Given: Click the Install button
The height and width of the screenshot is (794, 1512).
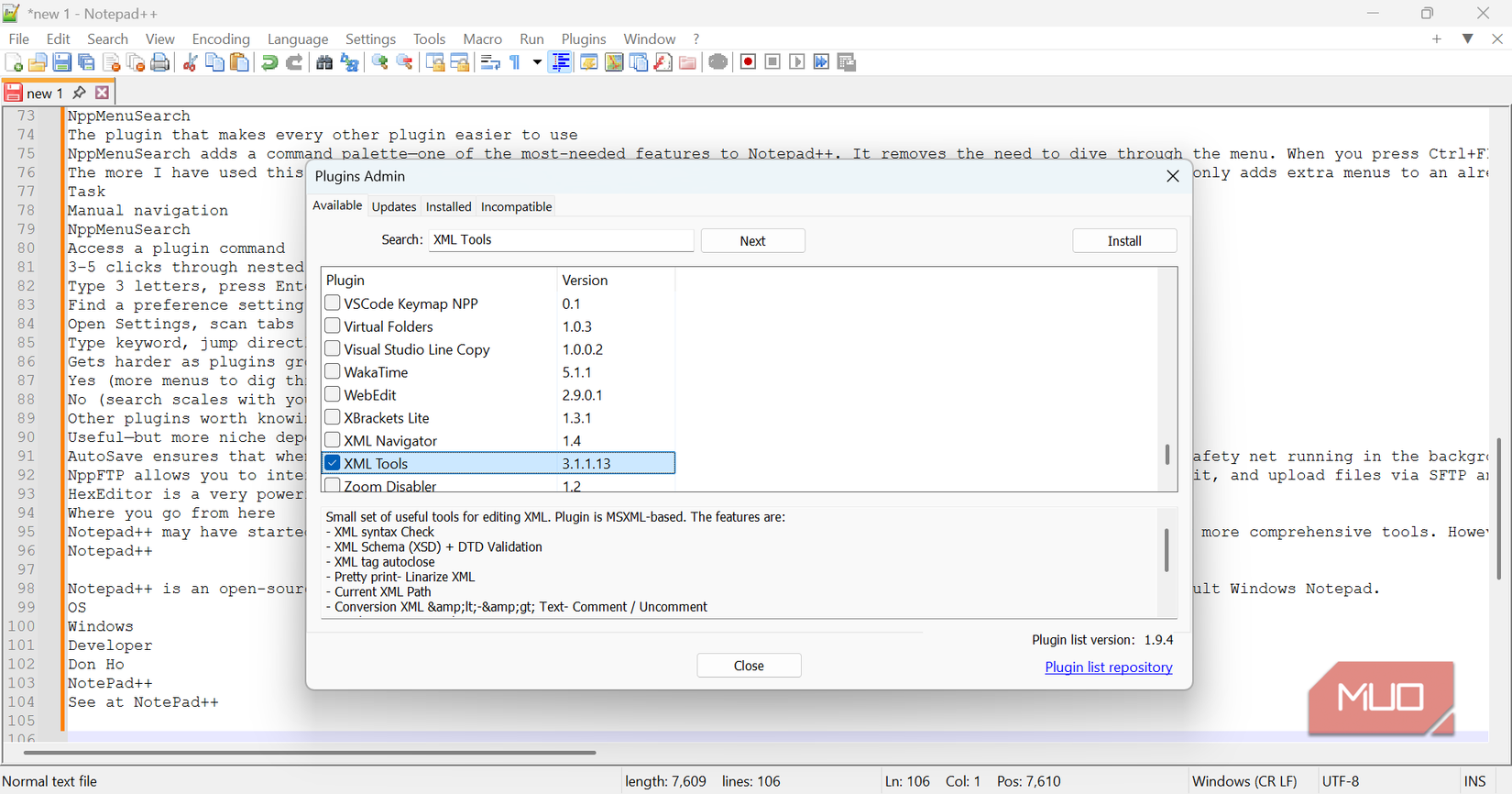Looking at the screenshot, I should coord(1124,240).
